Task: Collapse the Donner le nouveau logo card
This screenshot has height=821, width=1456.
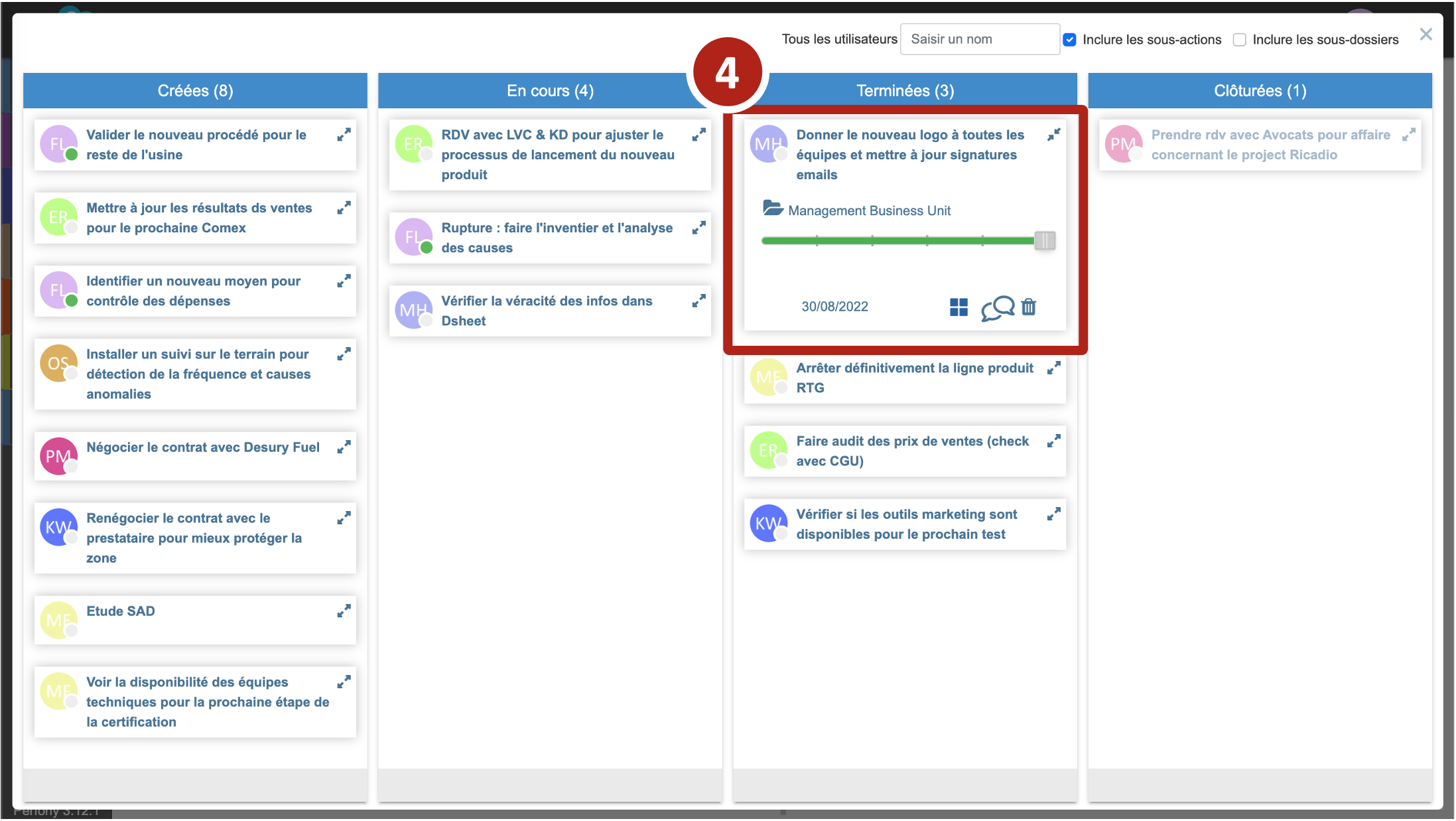Action: tap(1053, 135)
